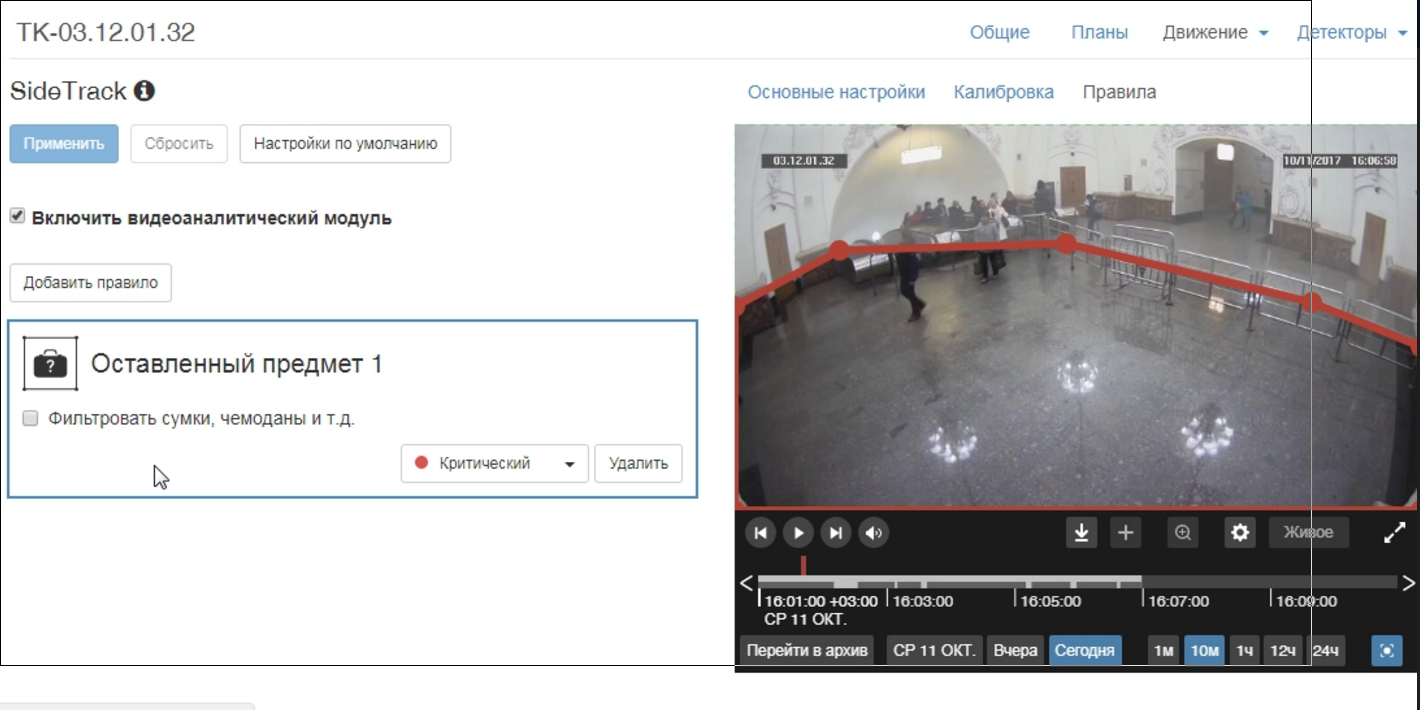The image size is (1420, 710).
Task: Click the Сбросить button
Action: [x=179, y=144]
